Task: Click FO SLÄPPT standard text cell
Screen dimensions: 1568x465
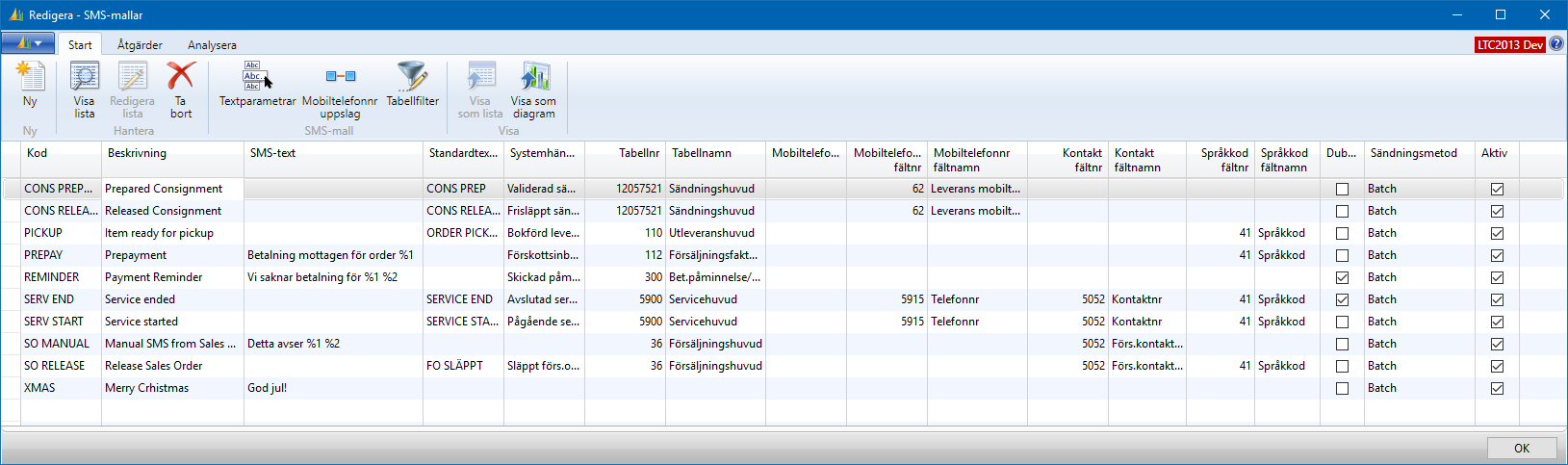Action: pos(463,366)
